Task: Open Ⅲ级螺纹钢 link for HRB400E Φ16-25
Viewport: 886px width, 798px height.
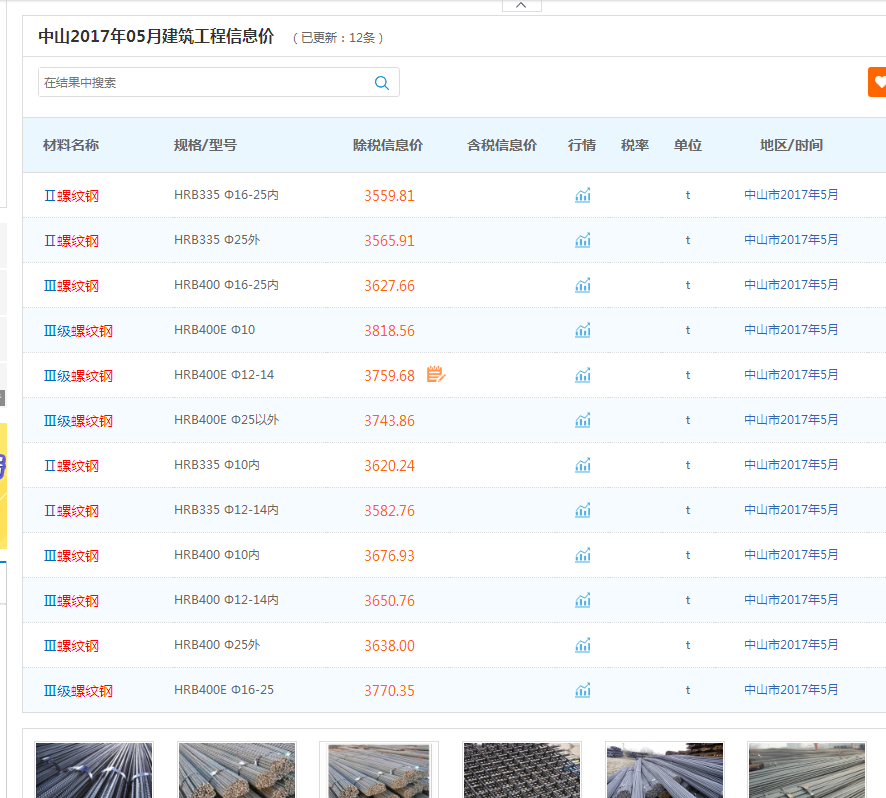Action: [79, 691]
